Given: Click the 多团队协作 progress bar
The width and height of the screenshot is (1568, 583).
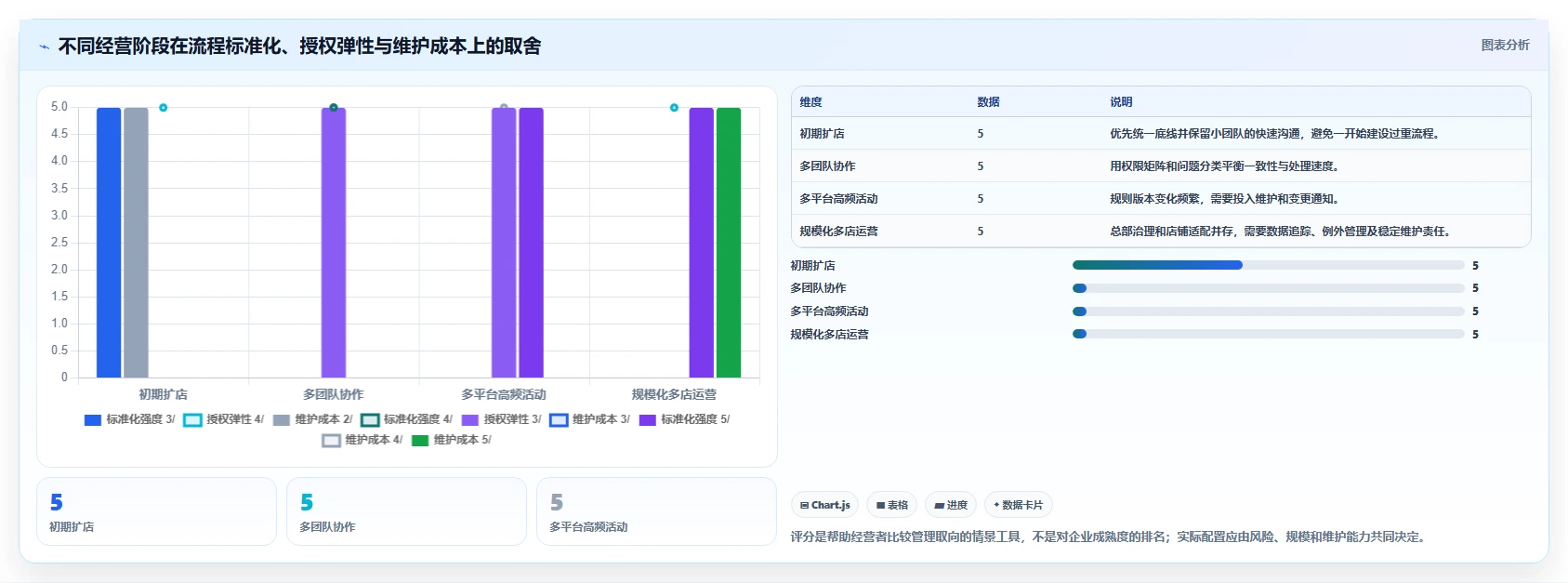Looking at the screenshot, I should pos(1268,288).
